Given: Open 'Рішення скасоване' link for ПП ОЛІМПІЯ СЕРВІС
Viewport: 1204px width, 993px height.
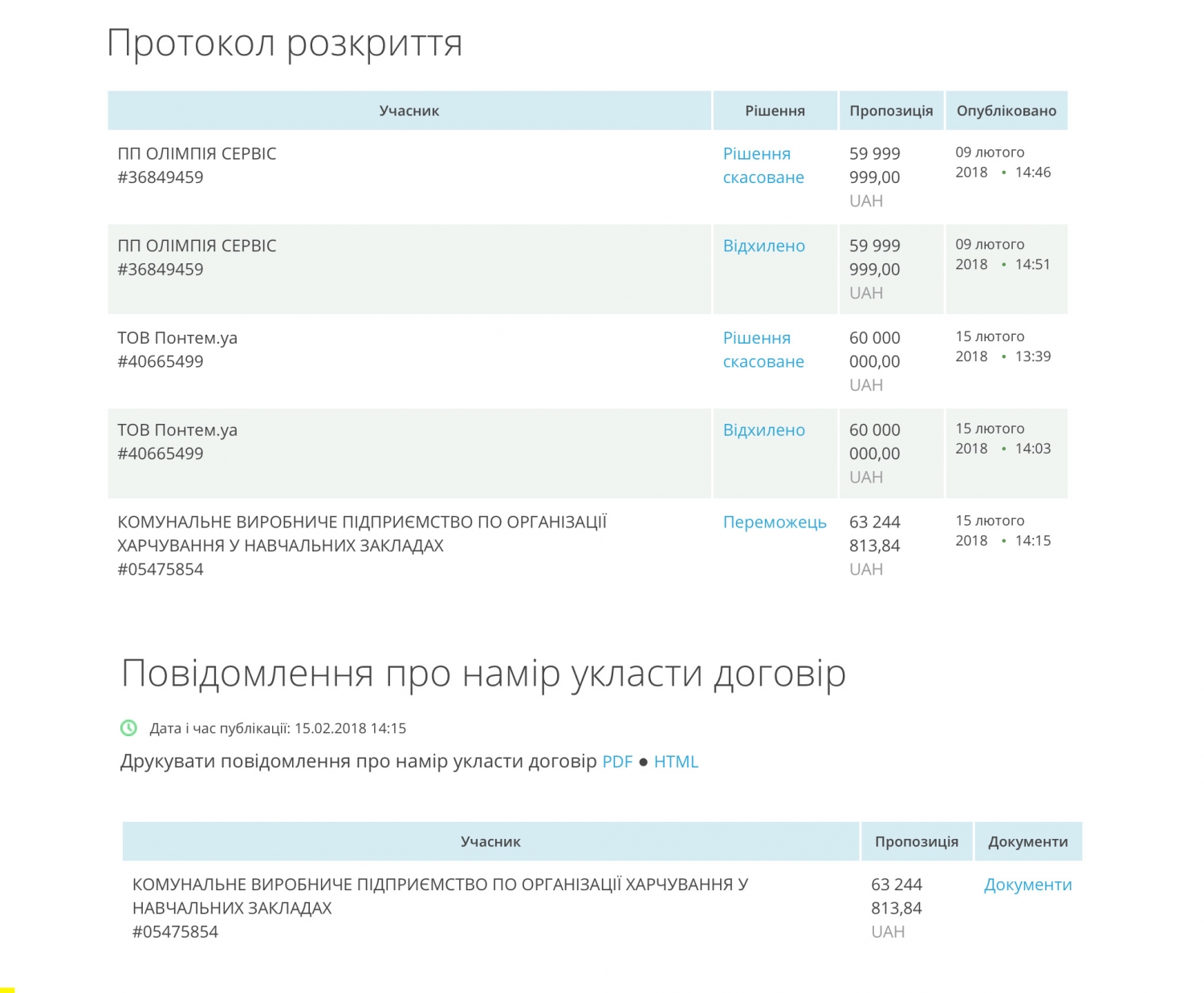Looking at the screenshot, I should click(763, 165).
